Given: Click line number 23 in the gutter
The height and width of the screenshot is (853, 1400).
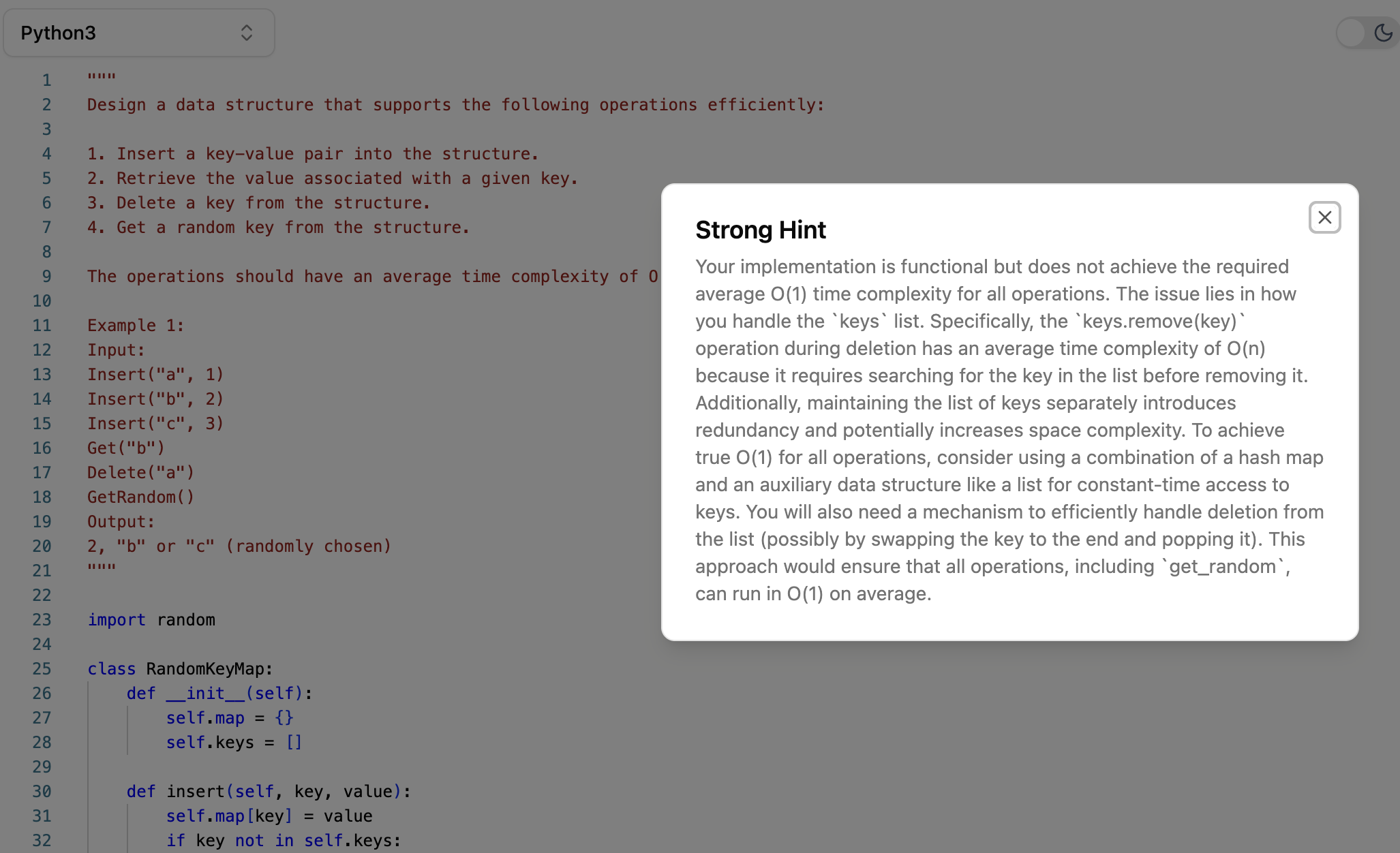Looking at the screenshot, I should [42, 620].
